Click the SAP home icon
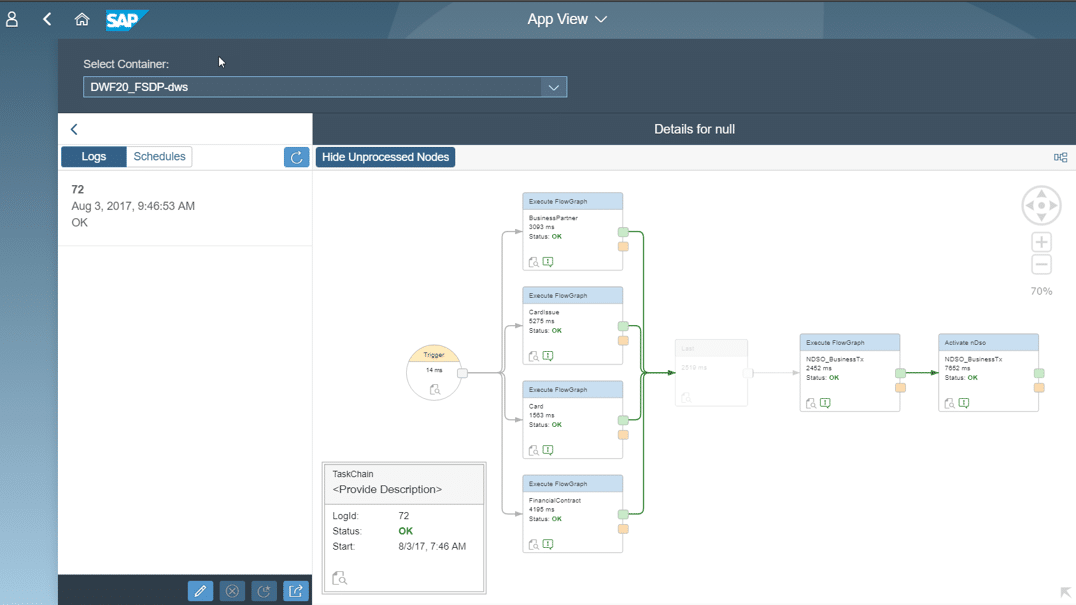Image resolution: width=1076 pixels, height=605 pixels. (x=82, y=19)
